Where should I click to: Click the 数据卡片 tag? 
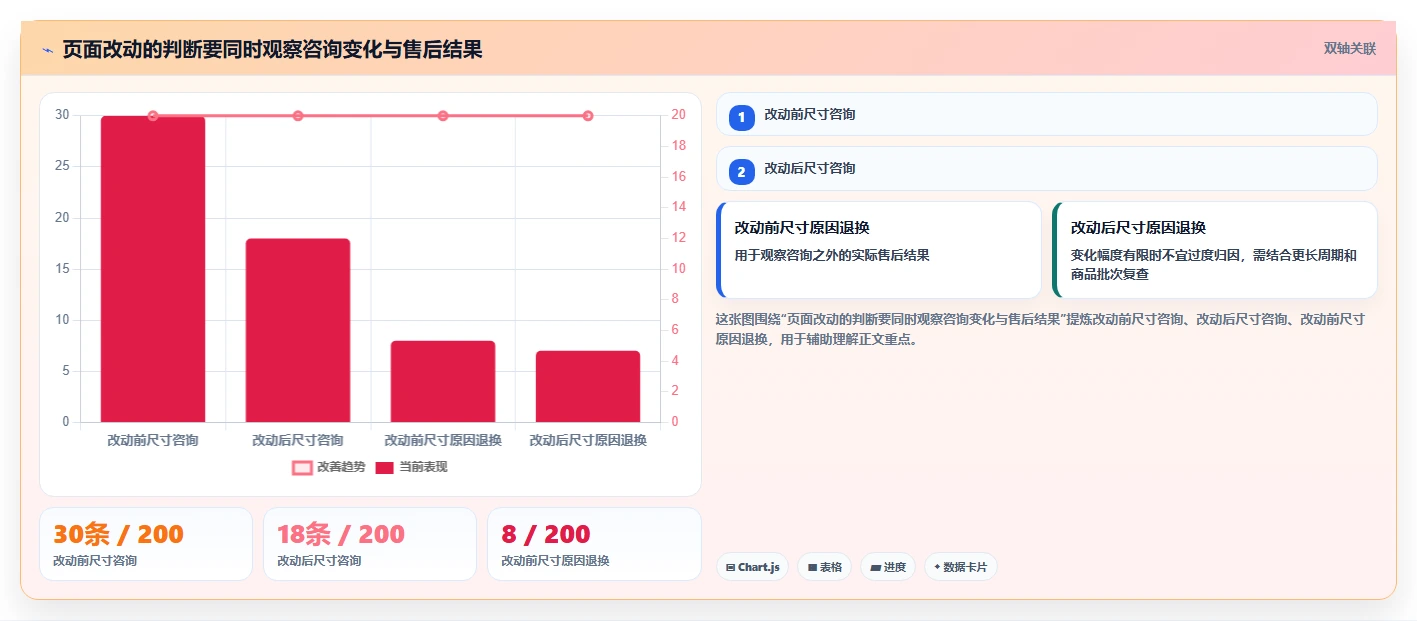click(961, 567)
